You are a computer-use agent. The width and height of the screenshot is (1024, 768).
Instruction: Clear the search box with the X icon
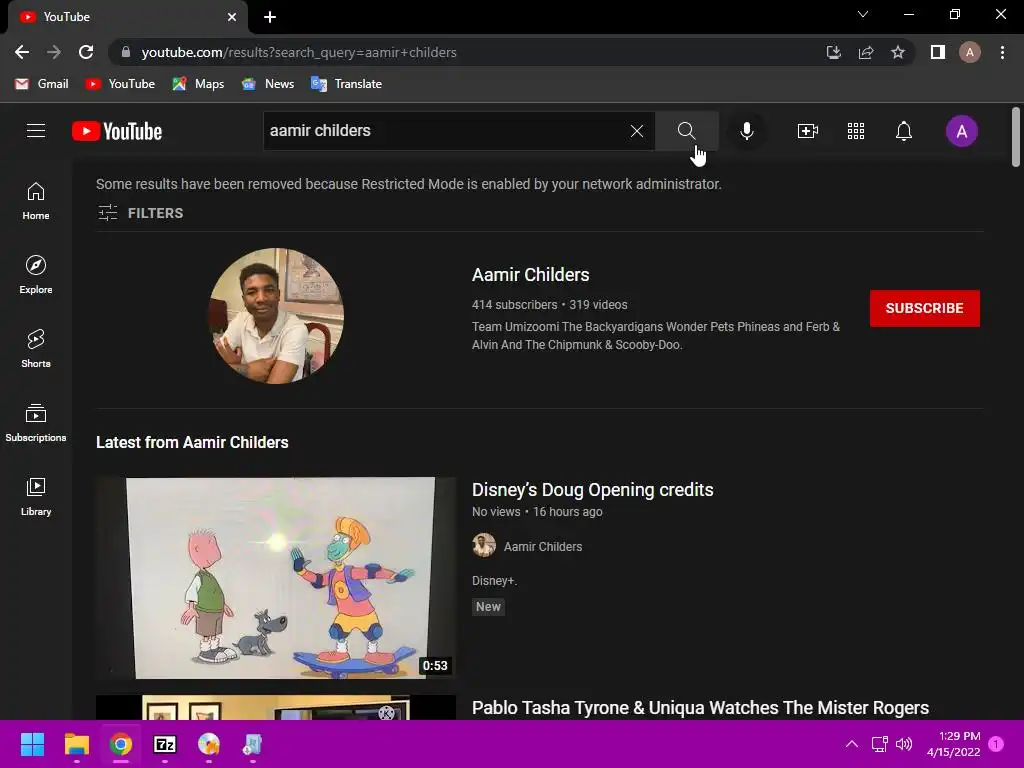(x=637, y=131)
